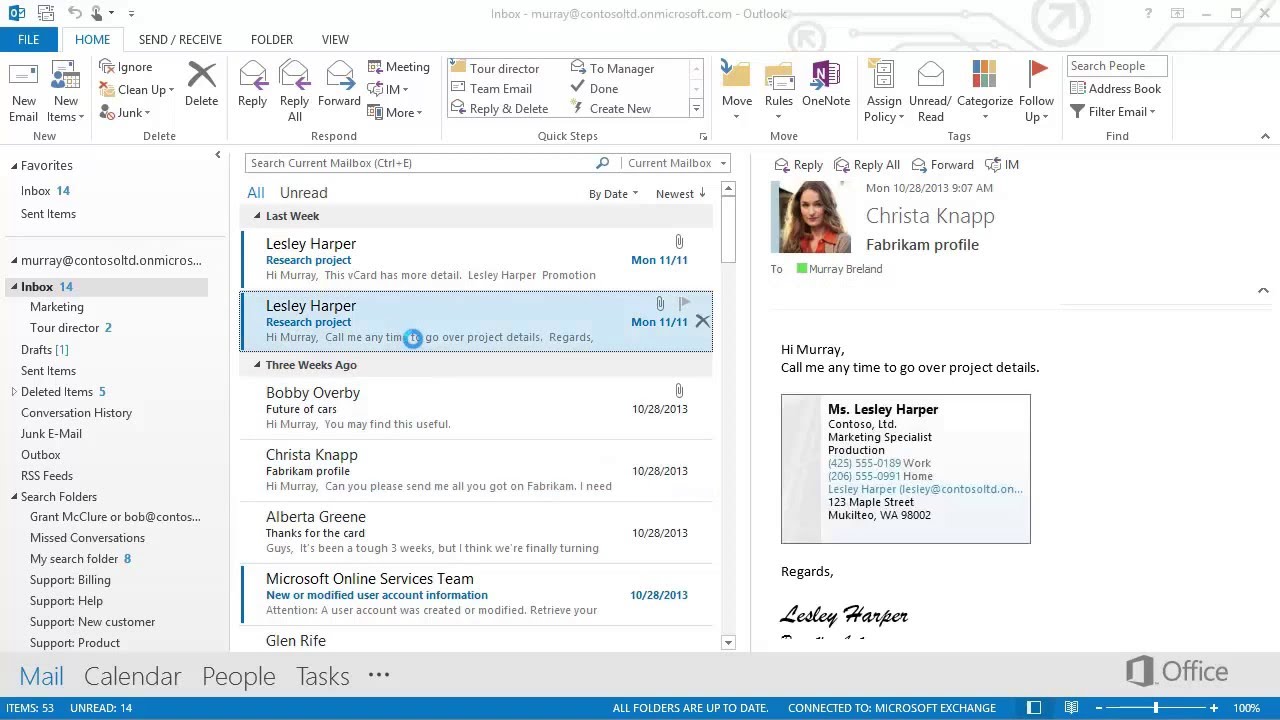
Task: Switch to the HOME tab
Action: tap(92, 40)
